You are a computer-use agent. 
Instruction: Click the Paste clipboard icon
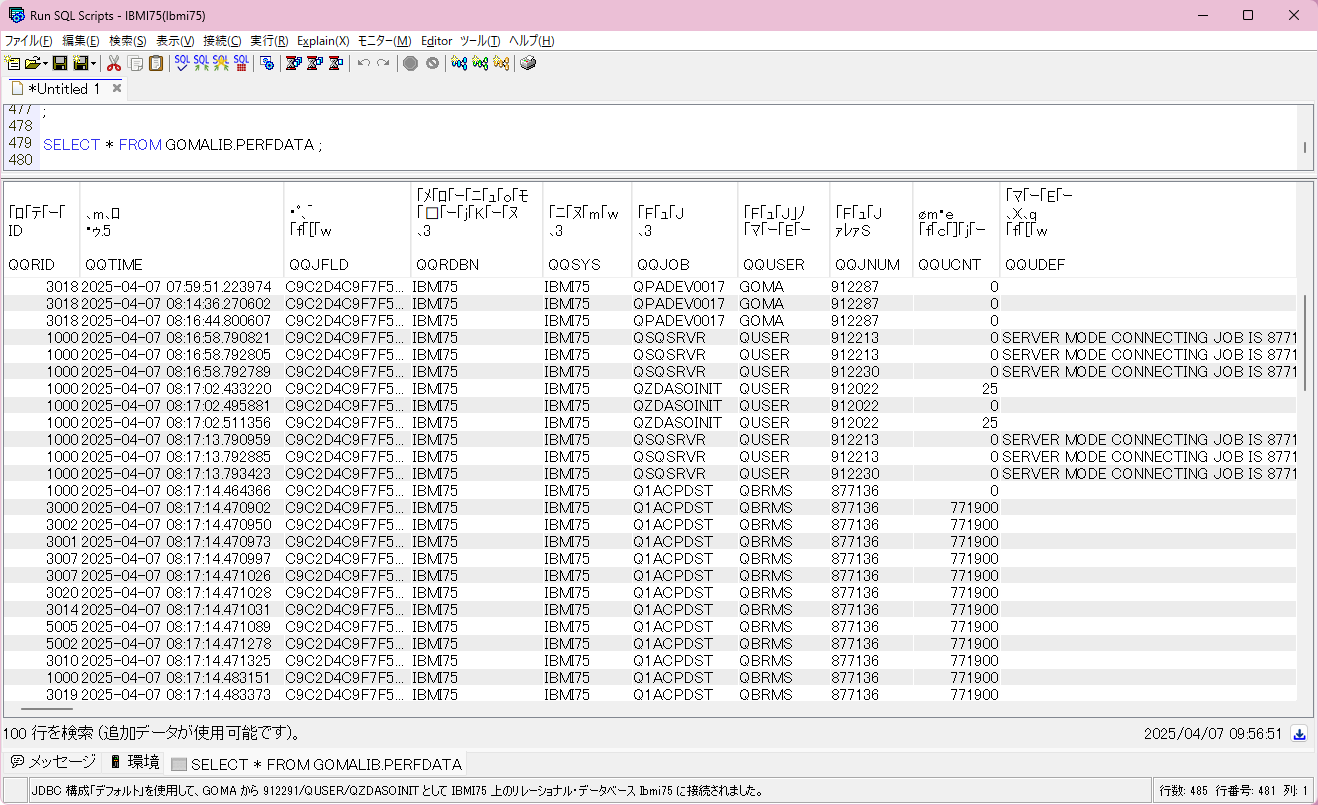click(x=155, y=63)
